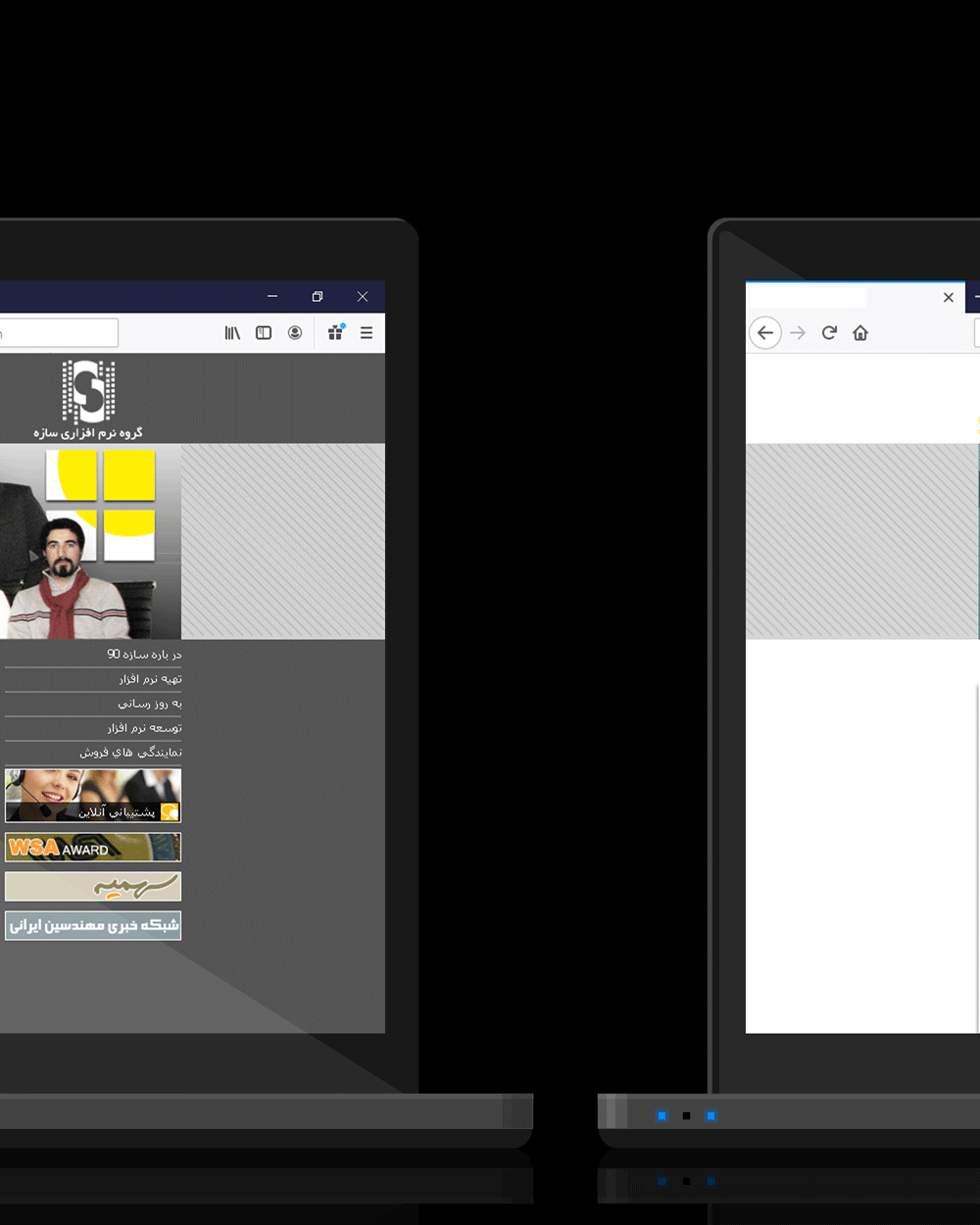Reload the page in right browser
The height and width of the screenshot is (1225, 980).
coord(829,333)
